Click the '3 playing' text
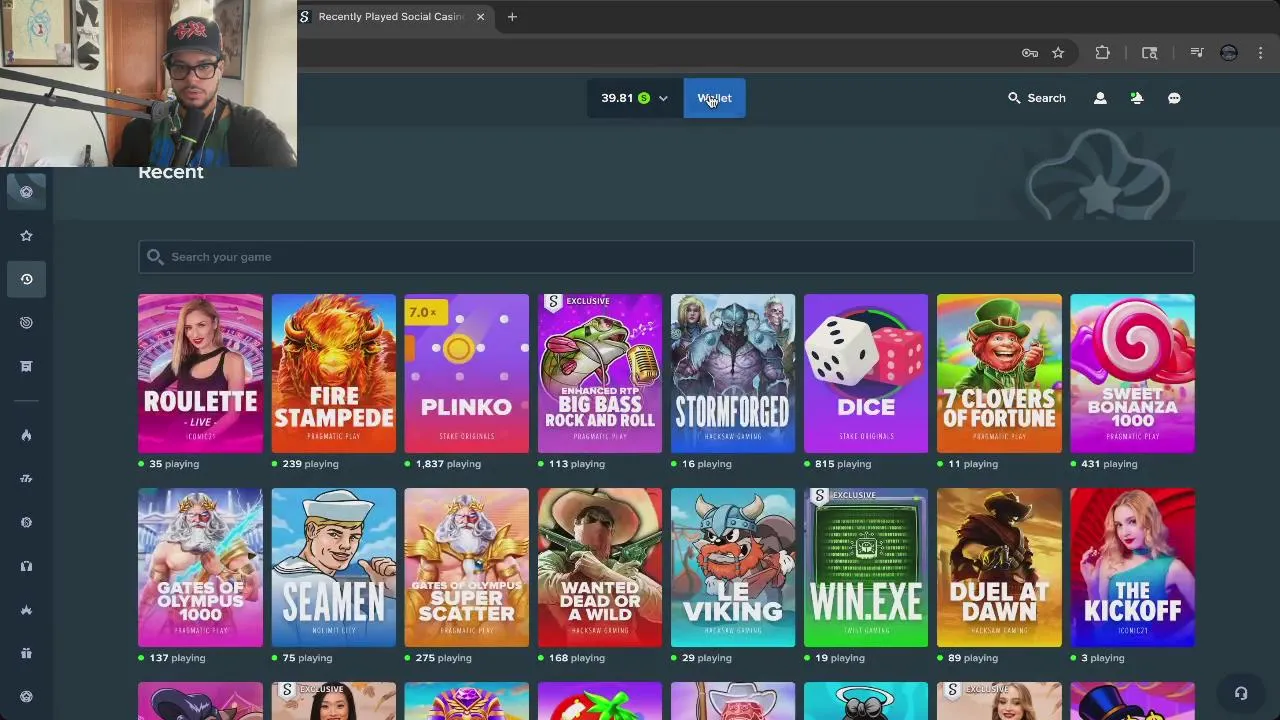The height and width of the screenshot is (720, 1280). coord(1104,658)
